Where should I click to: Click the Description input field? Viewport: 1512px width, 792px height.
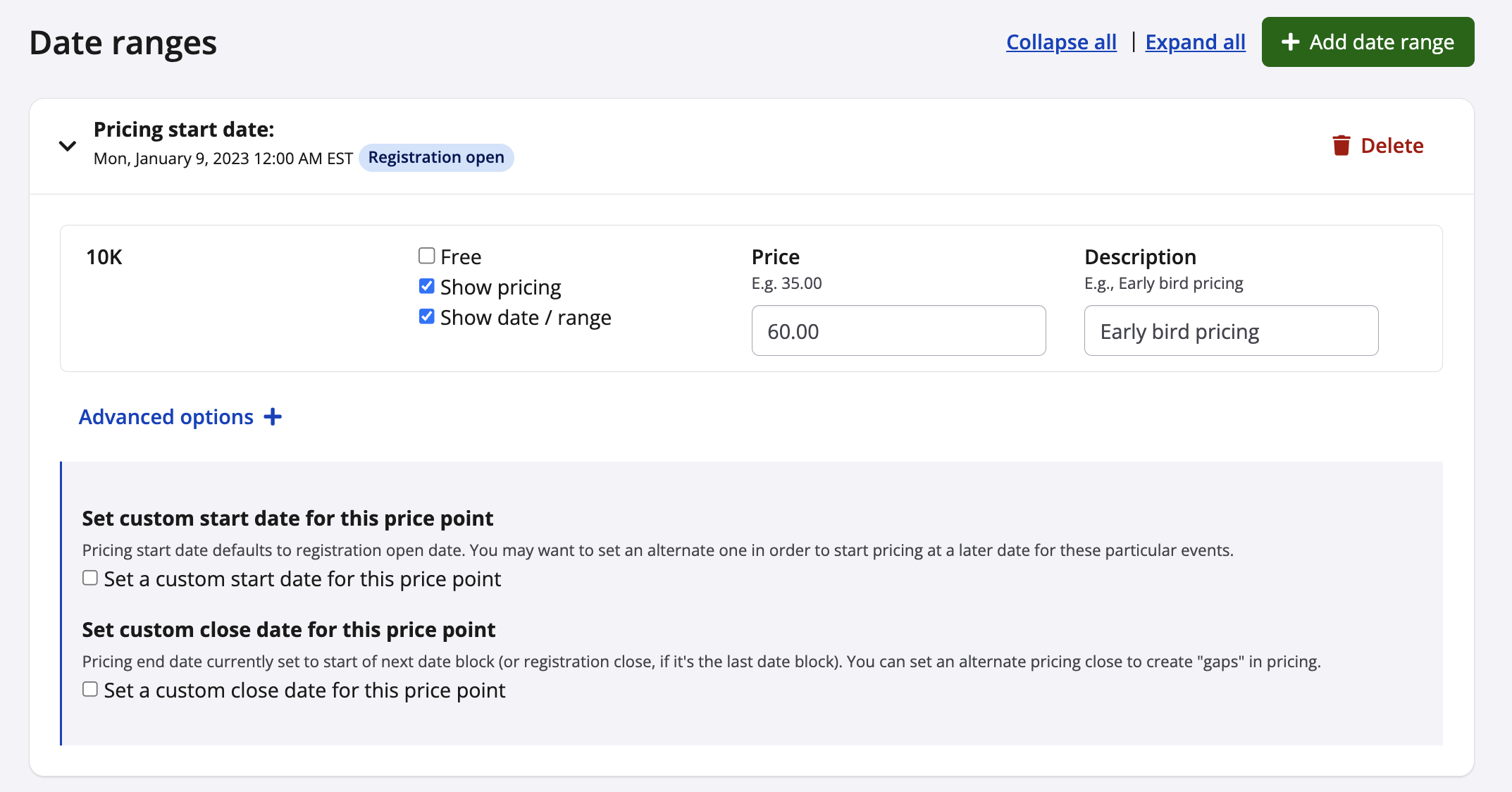(x=1231, y=330)
